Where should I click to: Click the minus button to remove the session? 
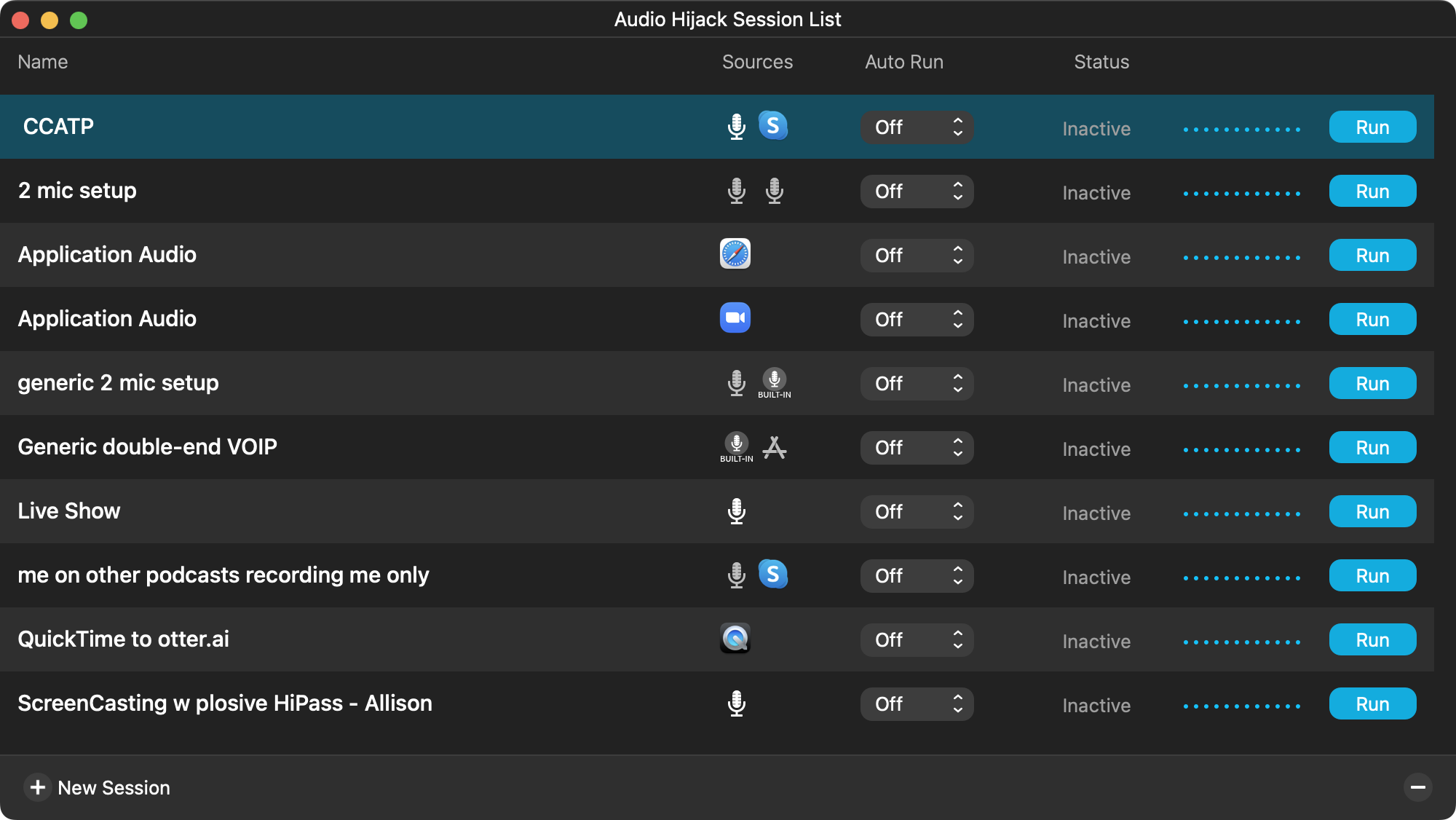(1417, 787)
